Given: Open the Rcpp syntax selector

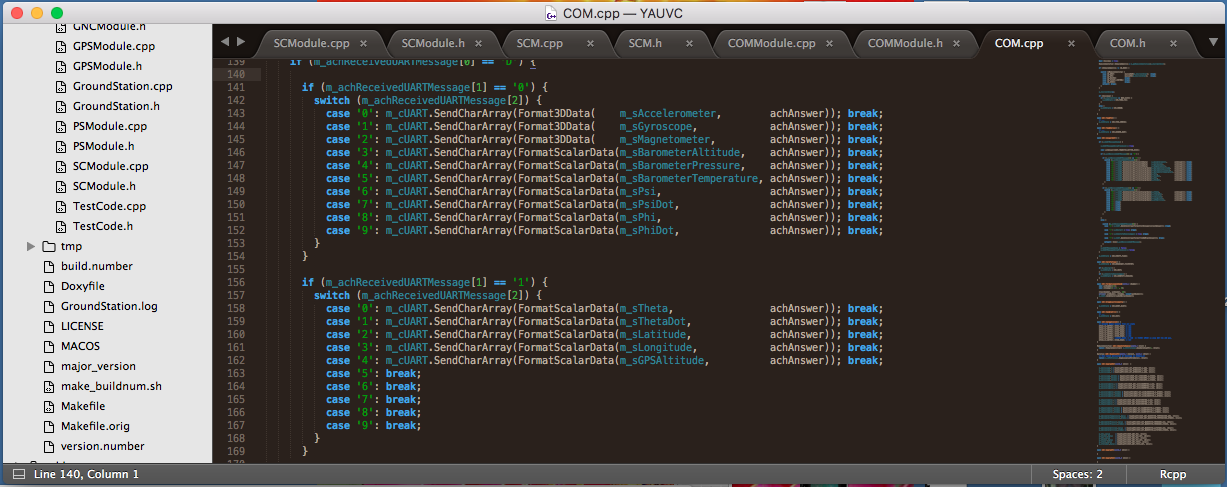Looking at the screenshot, I should (1173, 474).
